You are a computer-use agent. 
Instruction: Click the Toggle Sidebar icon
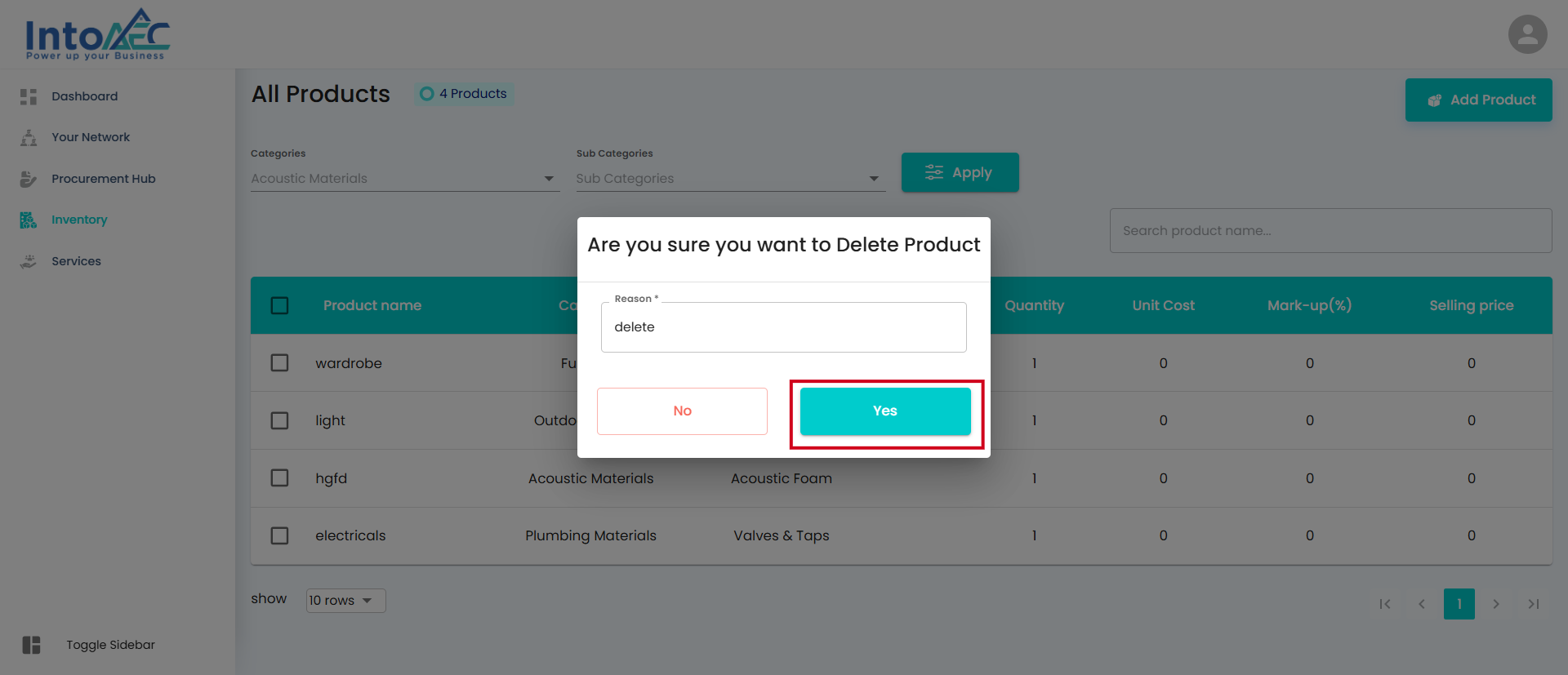[x=31, y=645]
